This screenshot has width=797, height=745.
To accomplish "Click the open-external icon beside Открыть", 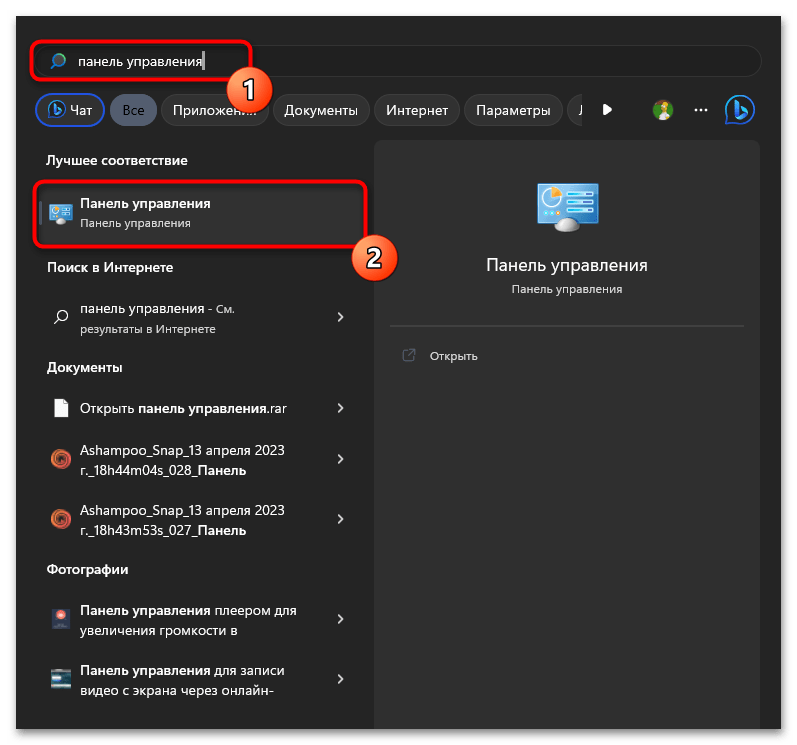I will [409, 355].
